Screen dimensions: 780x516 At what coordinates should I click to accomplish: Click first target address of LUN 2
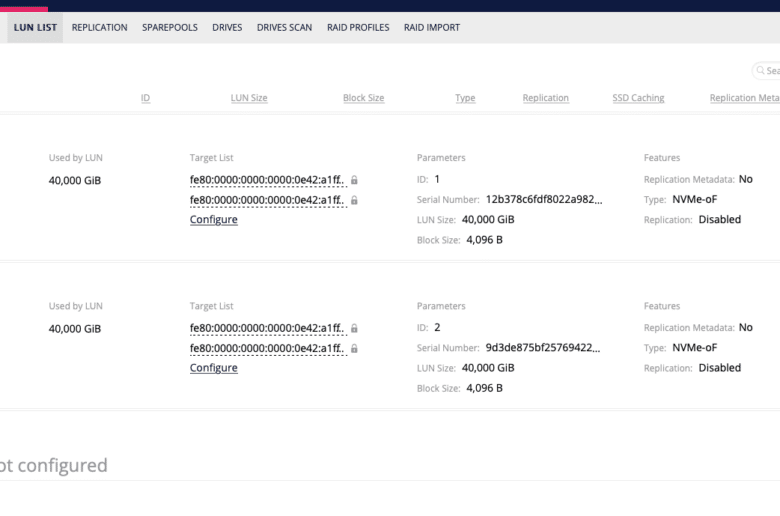267,328
